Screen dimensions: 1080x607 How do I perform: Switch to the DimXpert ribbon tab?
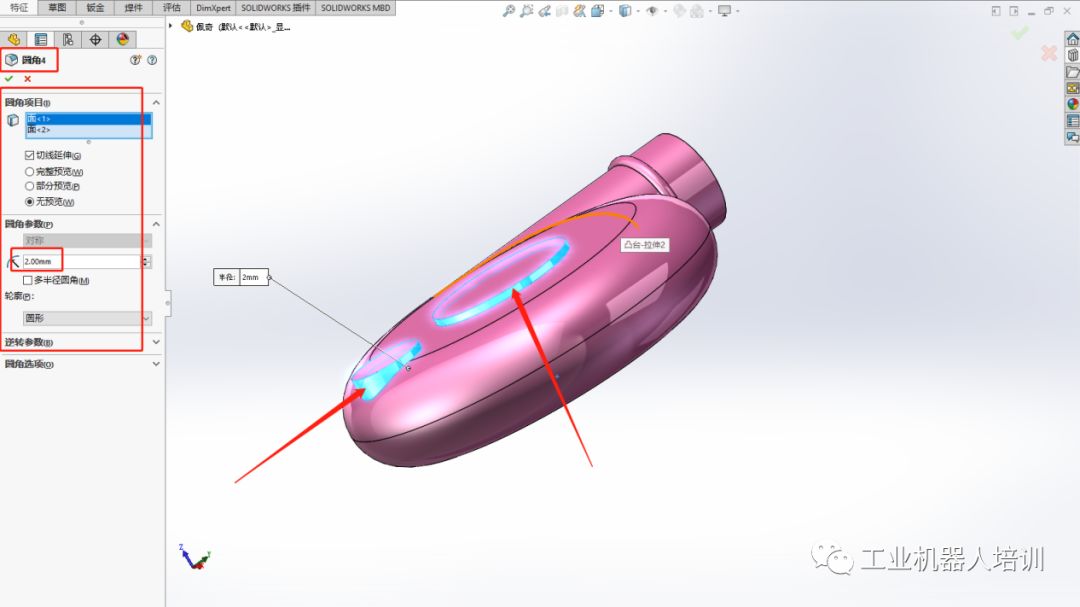213,8
